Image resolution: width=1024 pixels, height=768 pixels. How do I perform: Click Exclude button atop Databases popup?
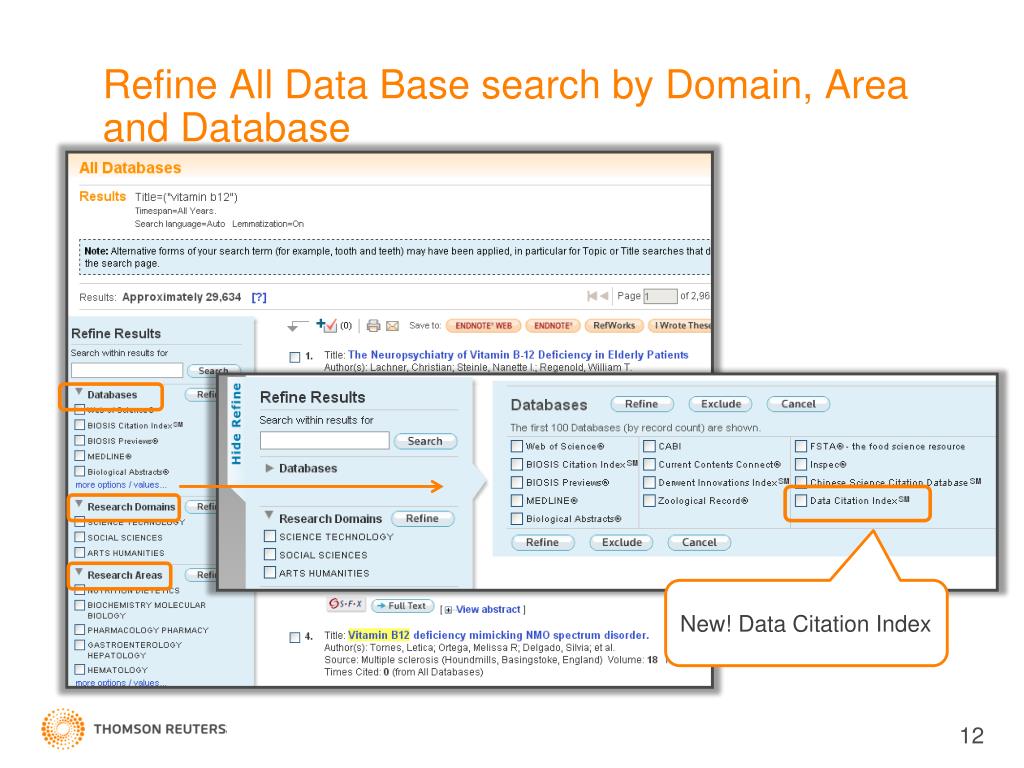pyautogui.click(x=721, y=404)
